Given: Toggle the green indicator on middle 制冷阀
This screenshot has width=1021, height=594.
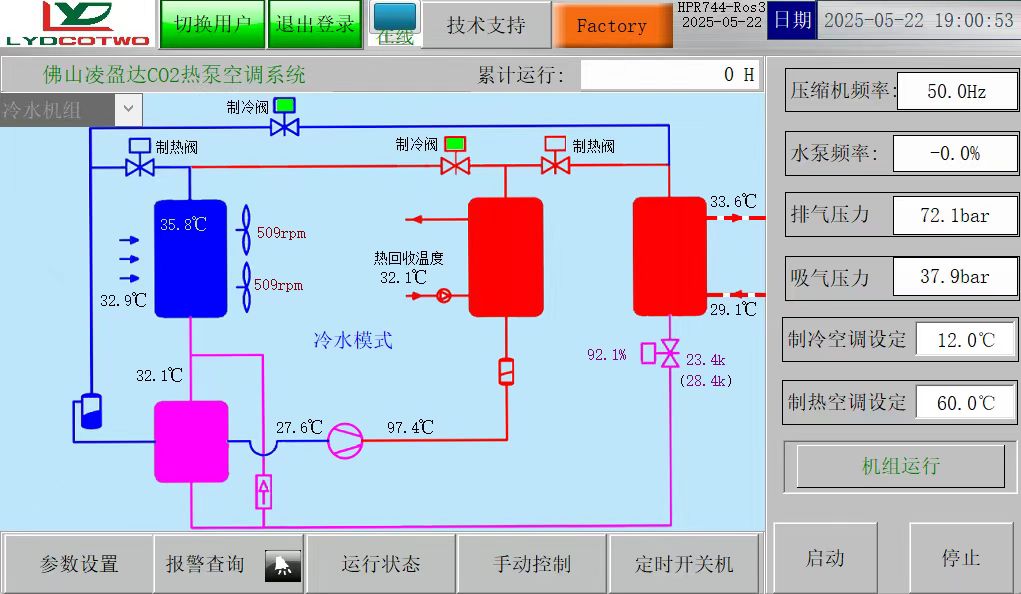Looking at the screenshot, I should click(x=455, y=143).
